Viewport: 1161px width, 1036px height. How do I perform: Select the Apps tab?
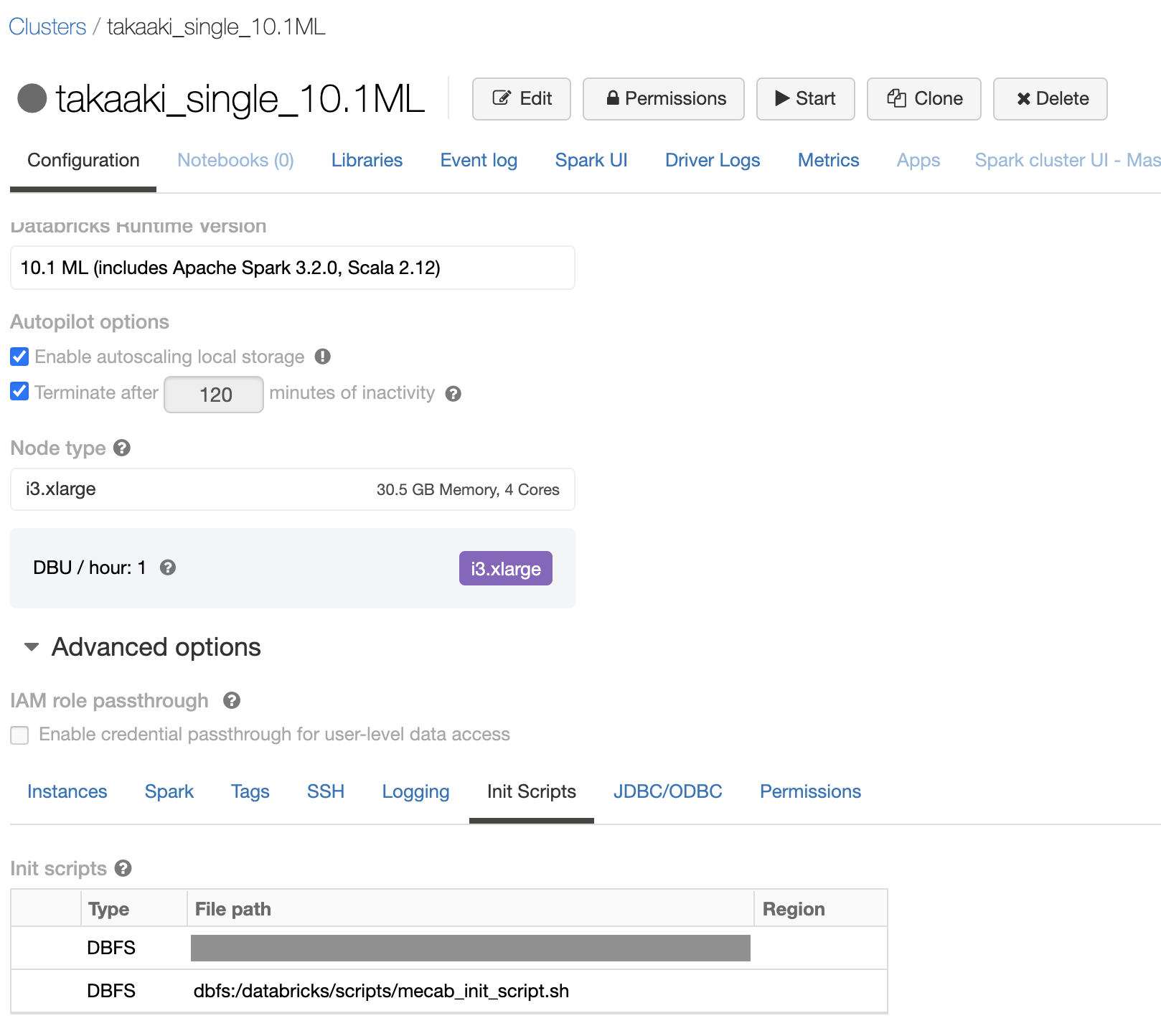point(918,160)
